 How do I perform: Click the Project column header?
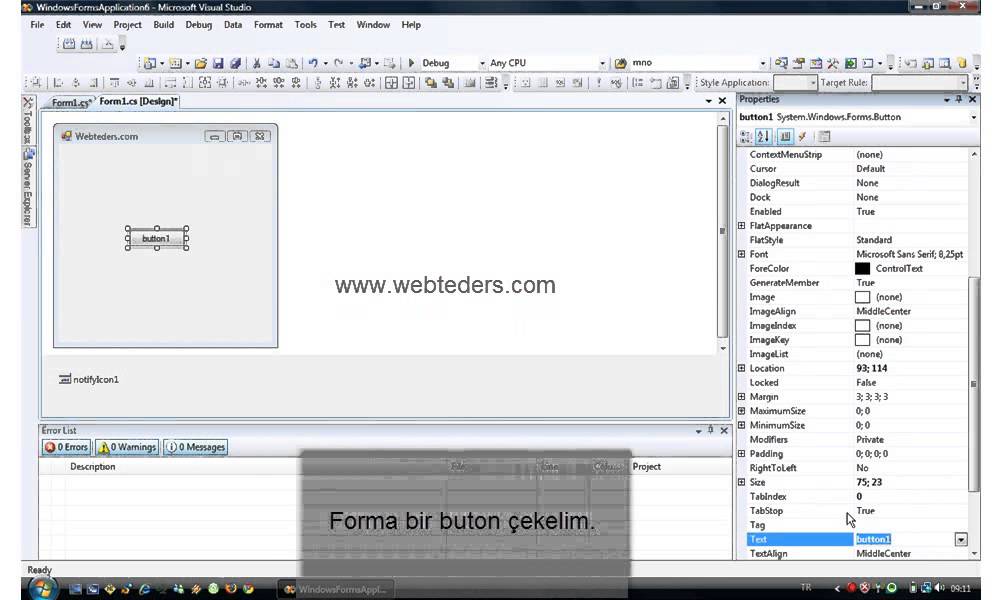point(647,467)
